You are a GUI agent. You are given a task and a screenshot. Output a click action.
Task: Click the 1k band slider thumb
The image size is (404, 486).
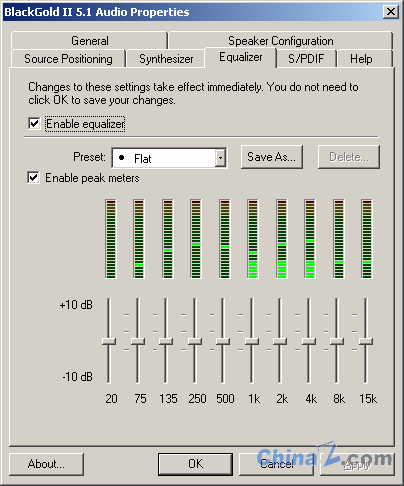click(x=252, y=341)
